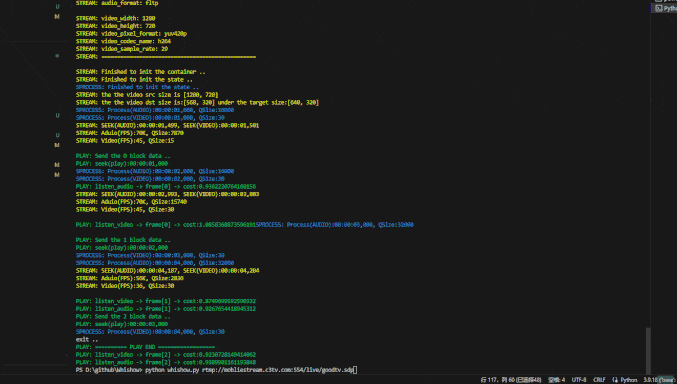Click the 'exit ..' output line
This screenshot has height=384, width=677.
tap(87, 340)
